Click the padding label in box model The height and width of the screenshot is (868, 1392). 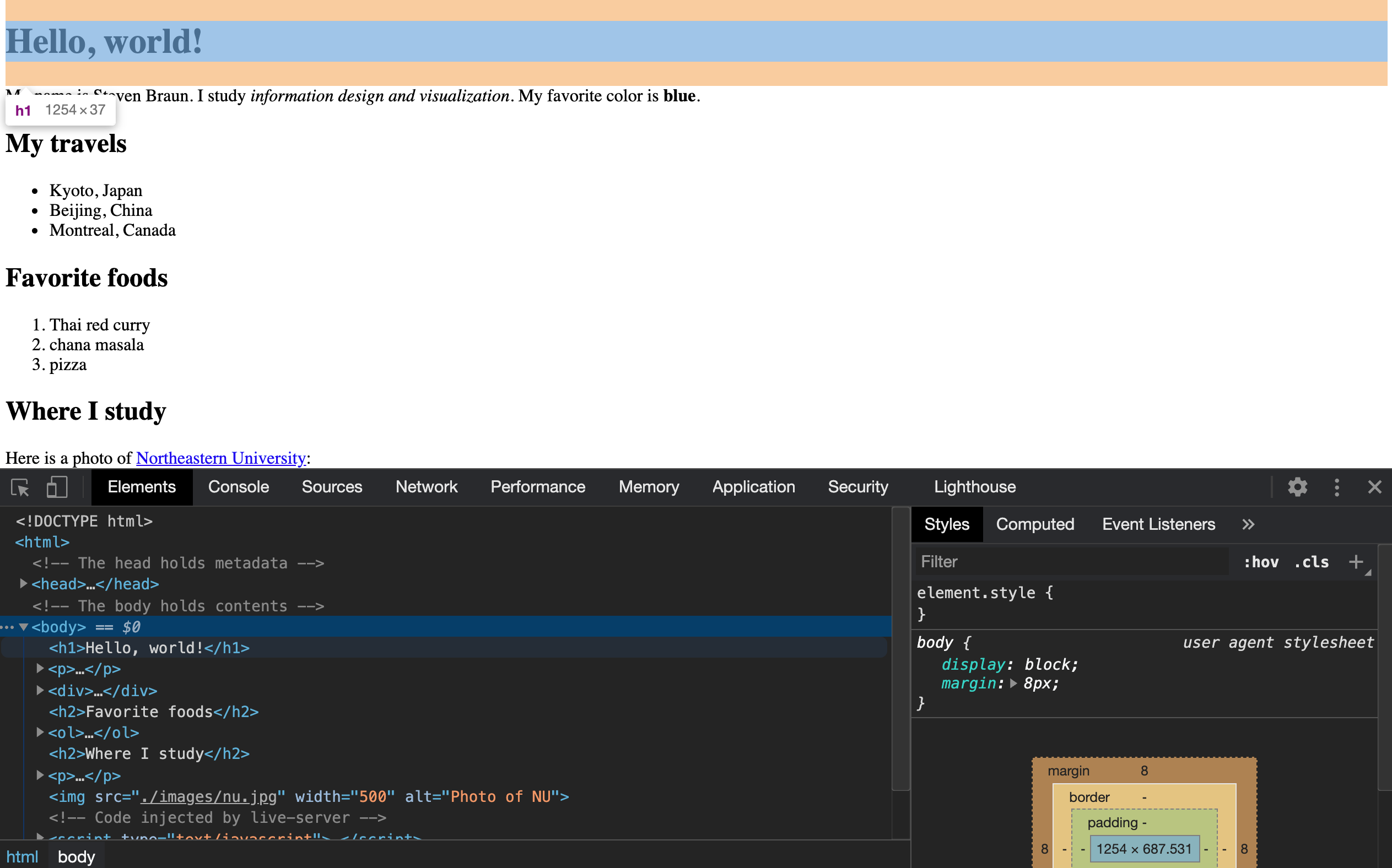click(1113, 823)
